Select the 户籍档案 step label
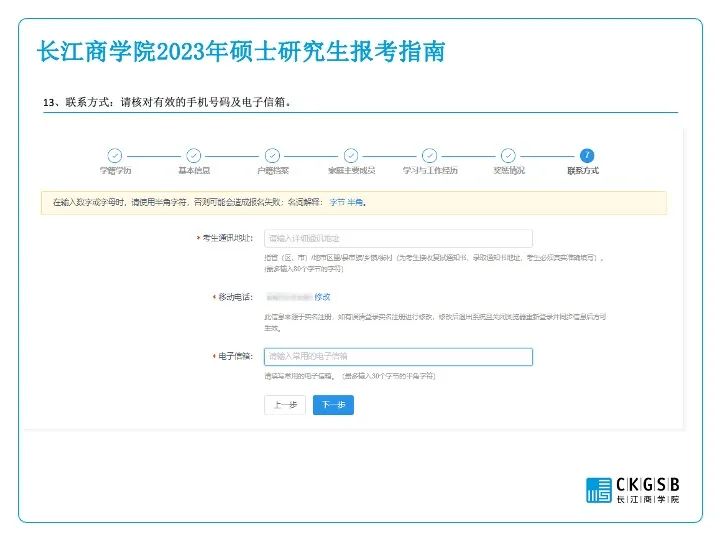The width and height of the screenshot is (720, 540). [273, 171]
